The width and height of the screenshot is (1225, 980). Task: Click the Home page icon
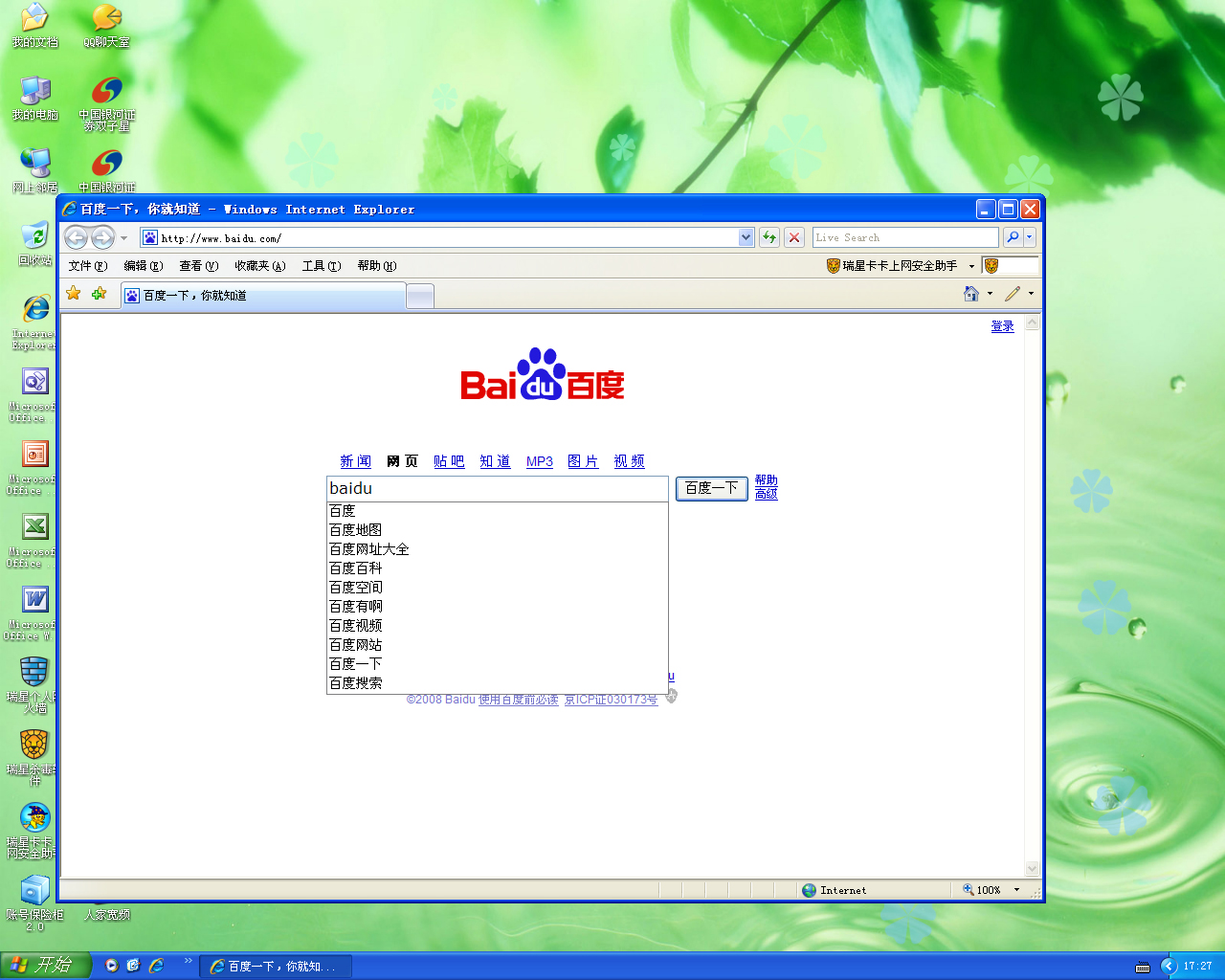[x=971, y=294]
